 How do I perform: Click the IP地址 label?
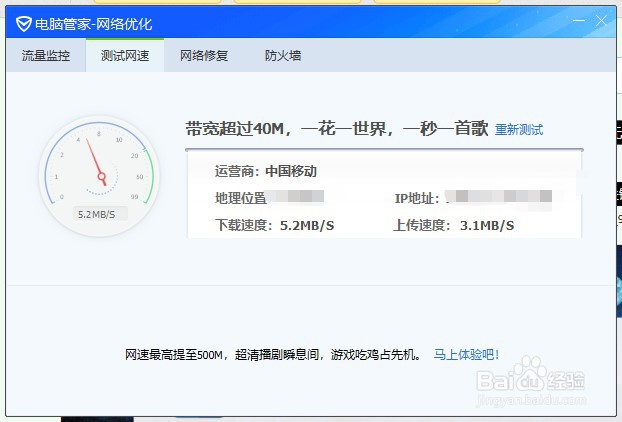tap(417, 198)
